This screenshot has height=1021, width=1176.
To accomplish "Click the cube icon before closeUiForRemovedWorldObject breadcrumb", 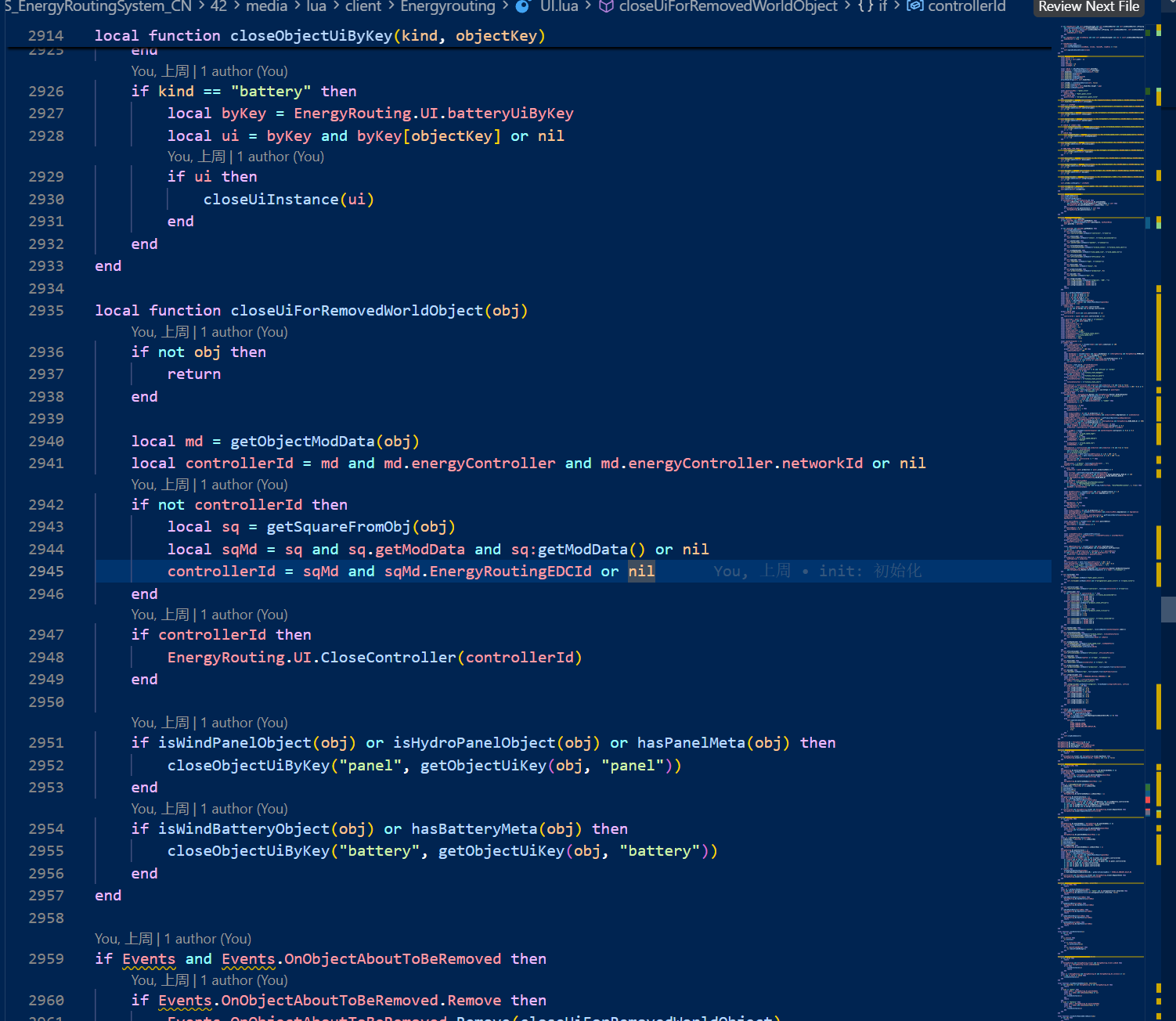I will click(x=606, y=7).
